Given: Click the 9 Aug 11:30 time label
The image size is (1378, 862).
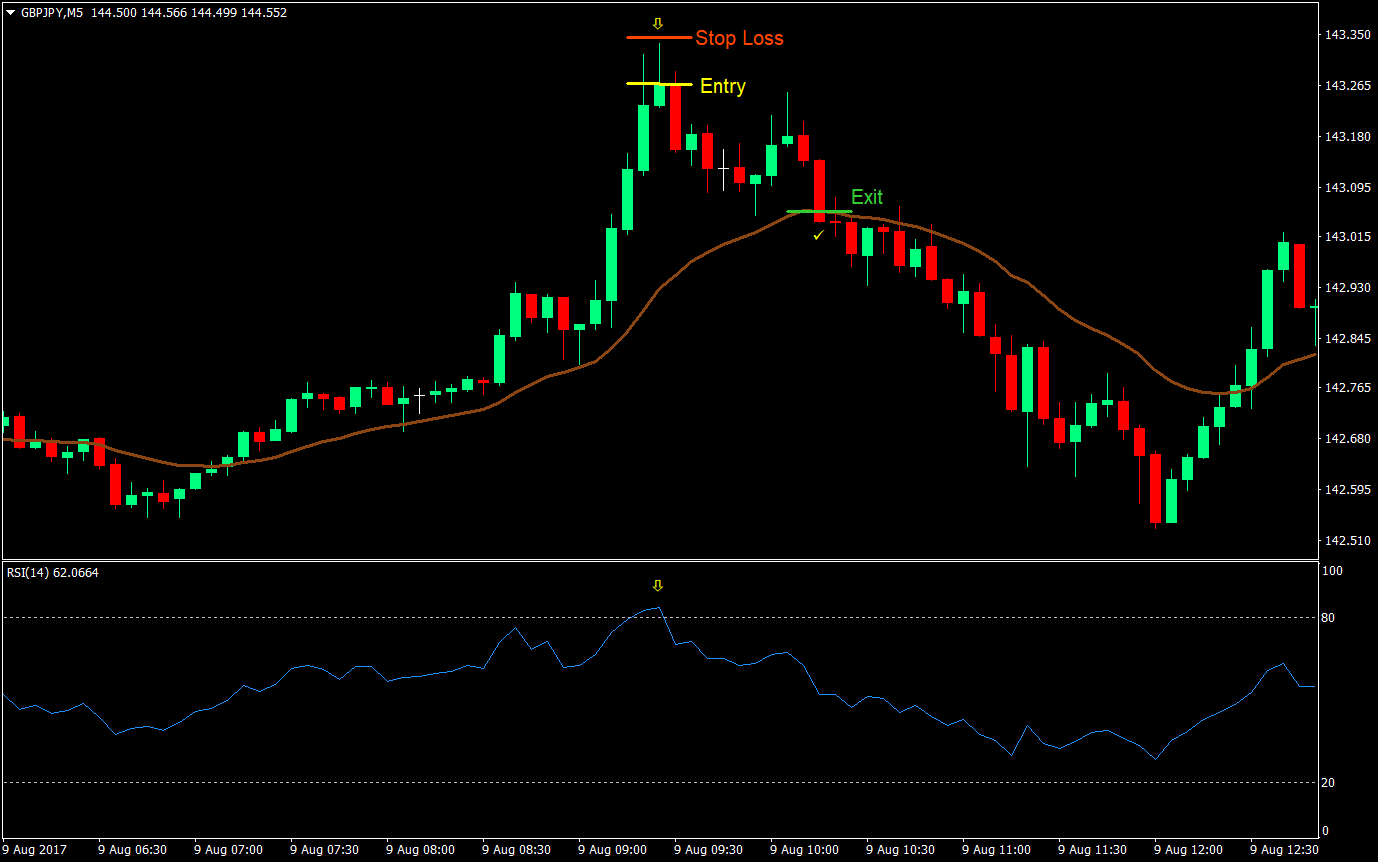Looking at the screenshot, I should point(1092,850).
